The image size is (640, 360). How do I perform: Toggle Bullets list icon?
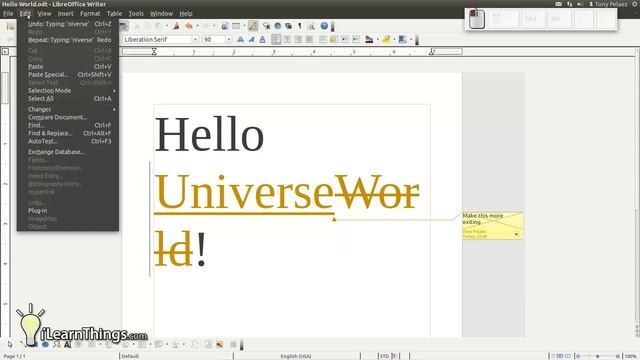(334, 40)
